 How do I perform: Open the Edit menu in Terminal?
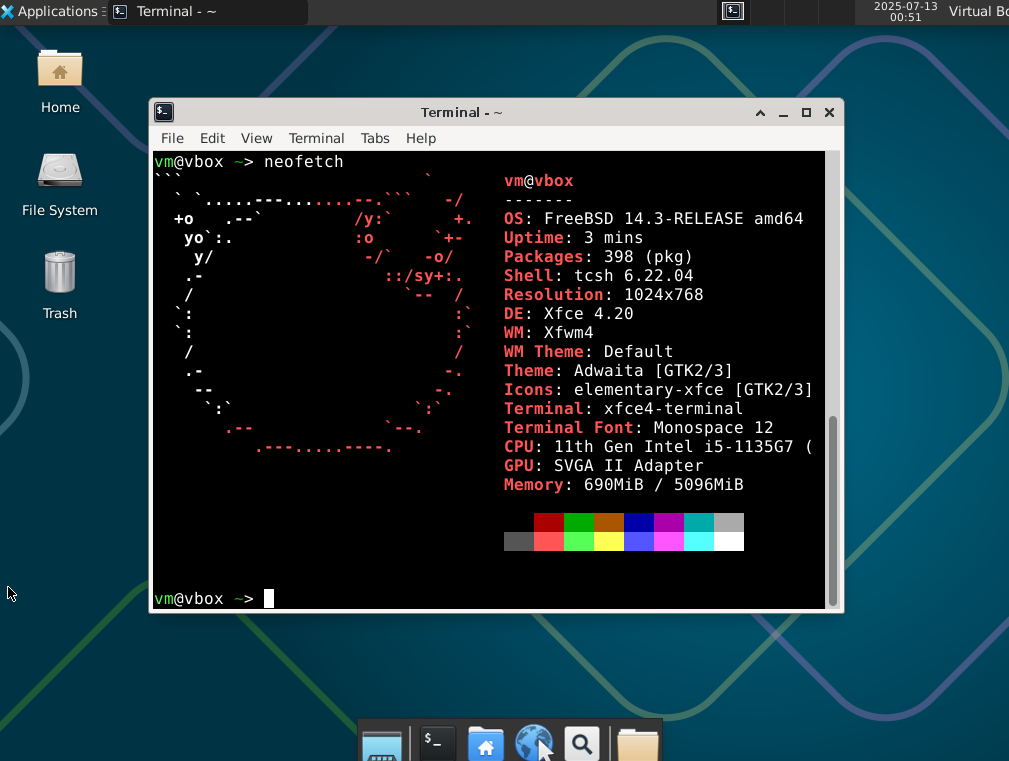click(x=212, y=138)
